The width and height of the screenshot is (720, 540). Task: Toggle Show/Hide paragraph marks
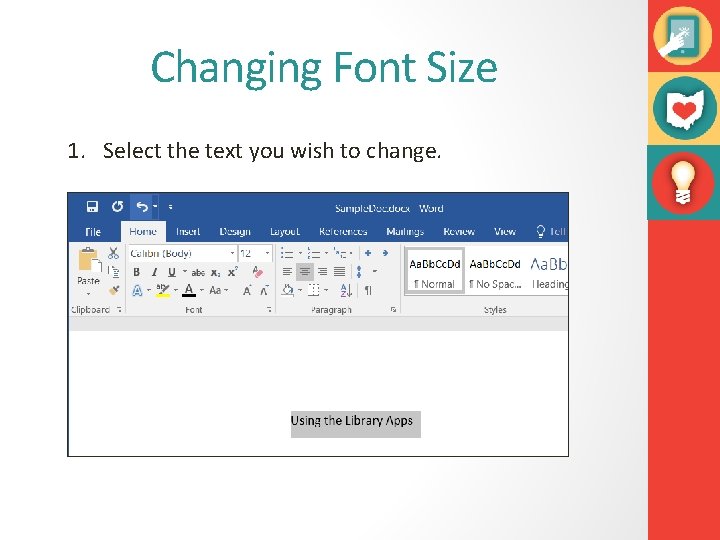368,290
